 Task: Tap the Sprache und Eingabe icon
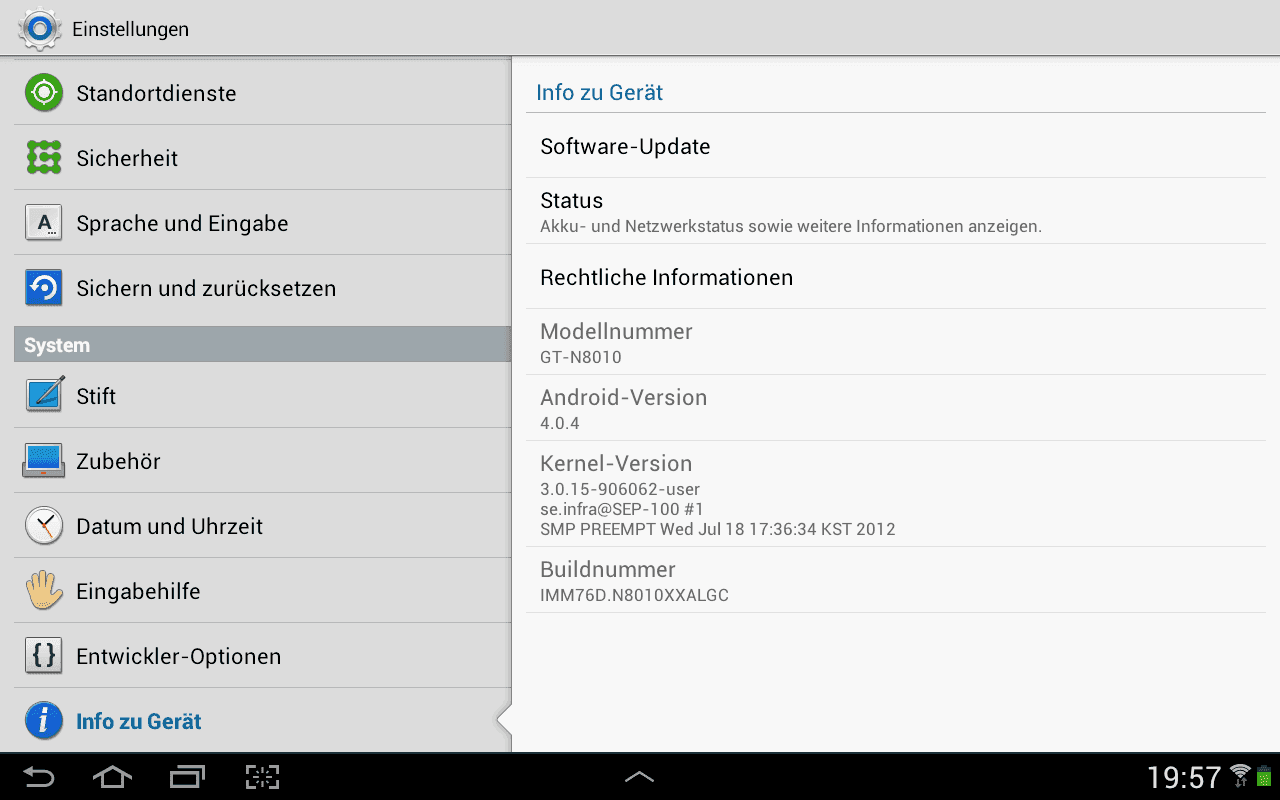[43, 223]
